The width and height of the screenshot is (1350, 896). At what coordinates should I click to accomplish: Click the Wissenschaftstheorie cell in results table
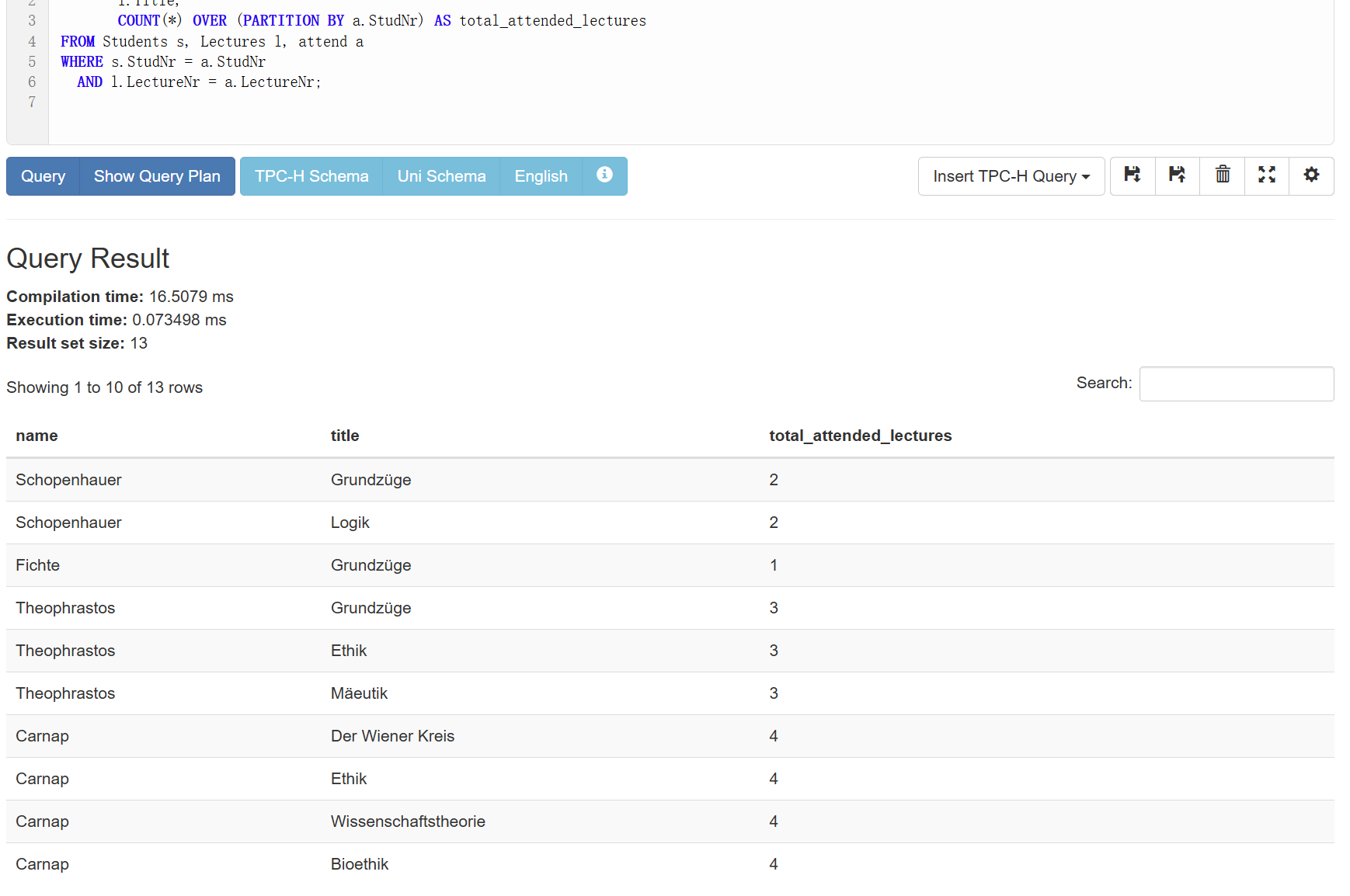[408, 821]
